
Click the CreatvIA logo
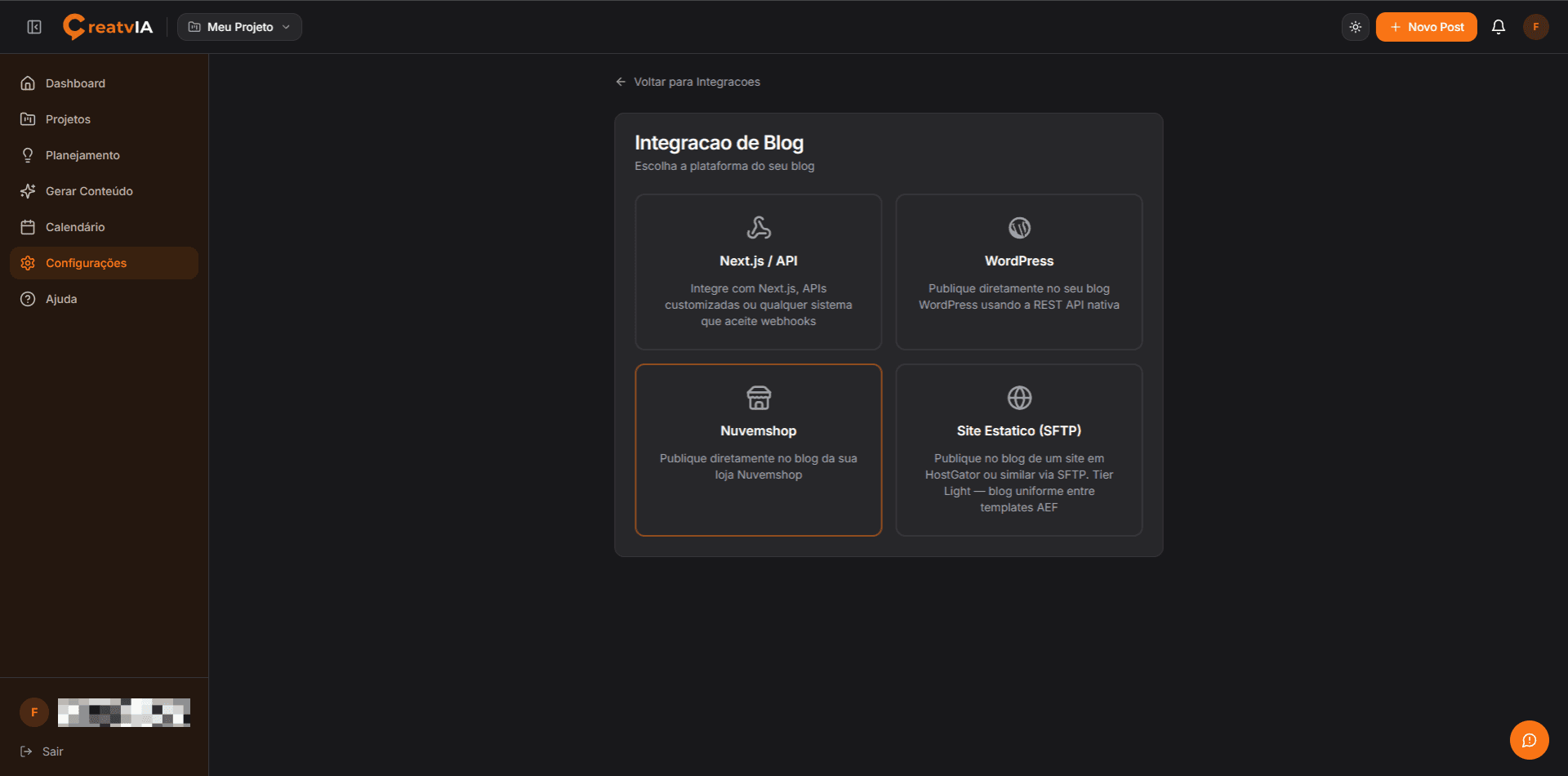[108, 27]
